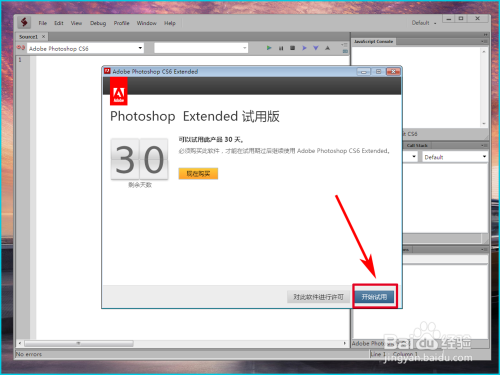Open the Adobe Photoshop CS6 target dropdown

pos(85,48)
